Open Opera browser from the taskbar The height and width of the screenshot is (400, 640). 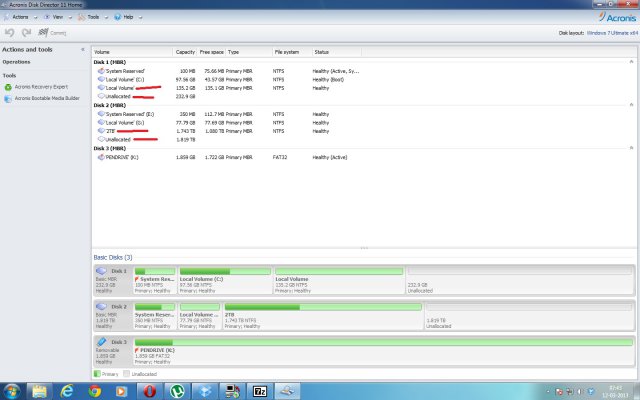pyautogui.click(x=149, y=391)
